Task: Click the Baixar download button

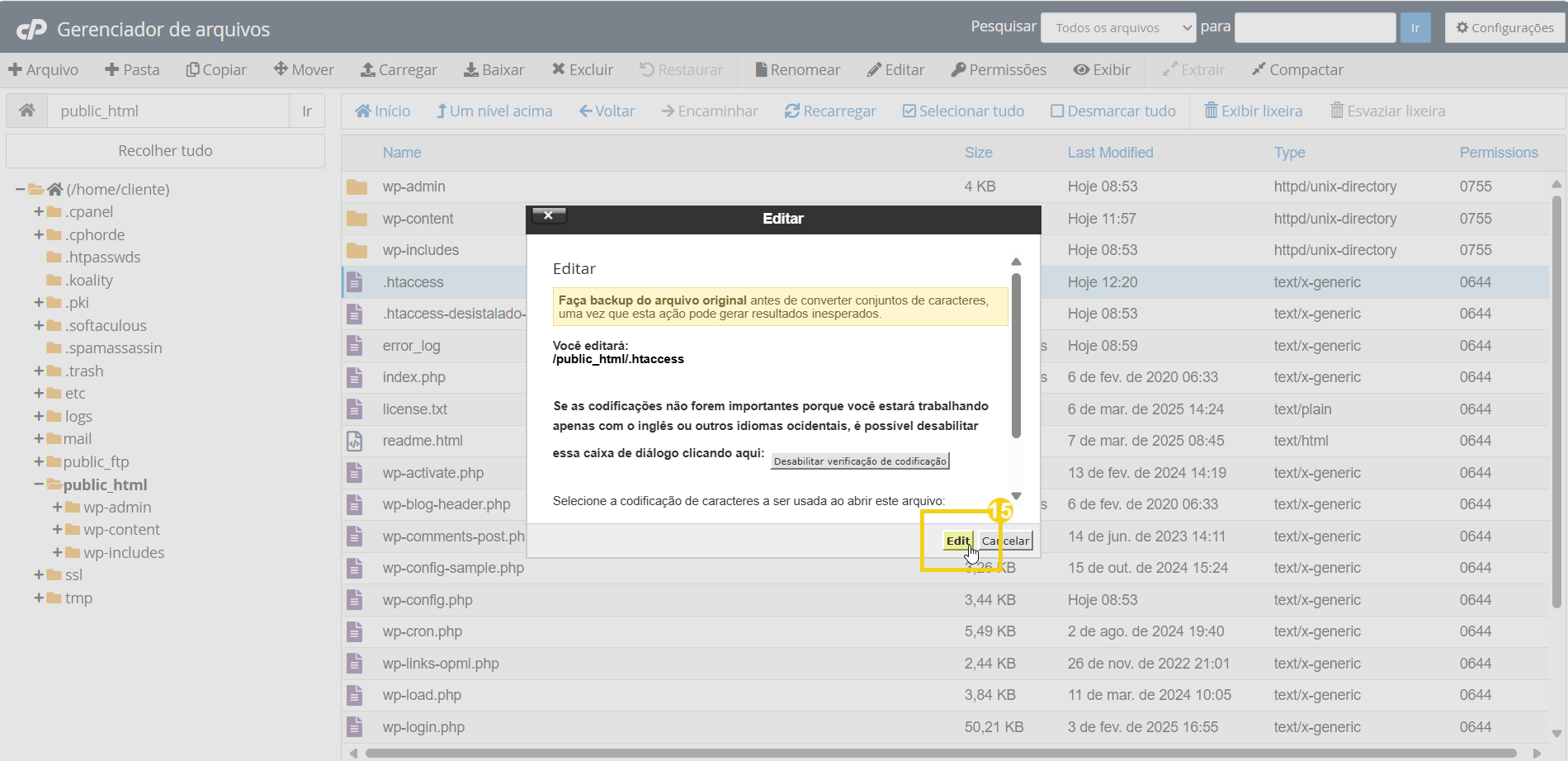Action: (x=494, y=70)
